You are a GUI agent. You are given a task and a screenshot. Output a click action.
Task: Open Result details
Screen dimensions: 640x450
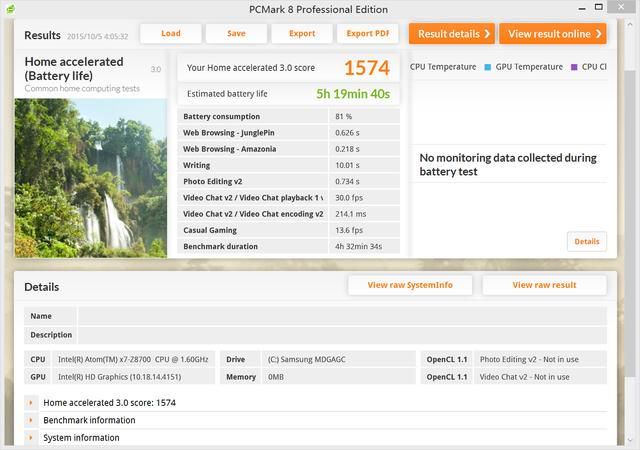pos(452,33)
